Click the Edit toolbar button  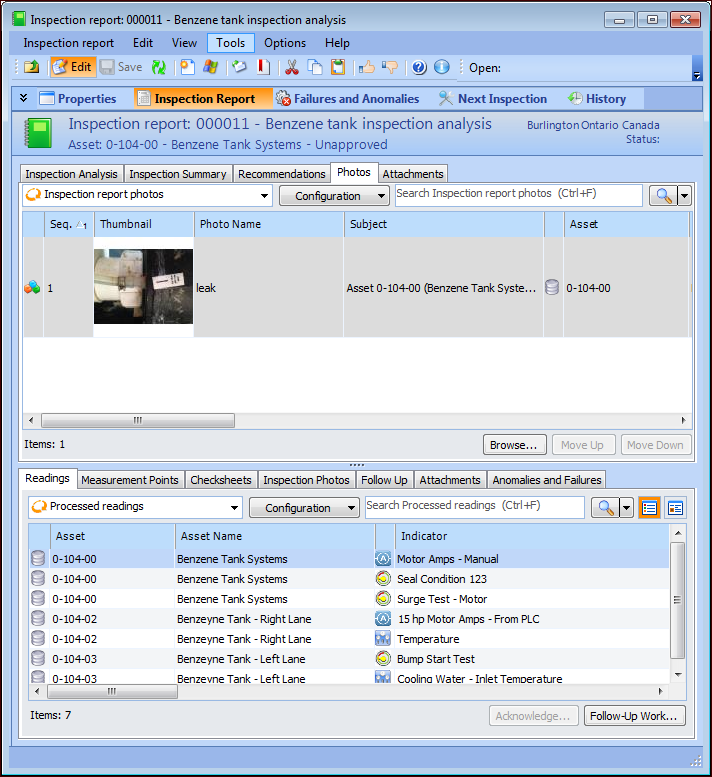tap(72, 67)
